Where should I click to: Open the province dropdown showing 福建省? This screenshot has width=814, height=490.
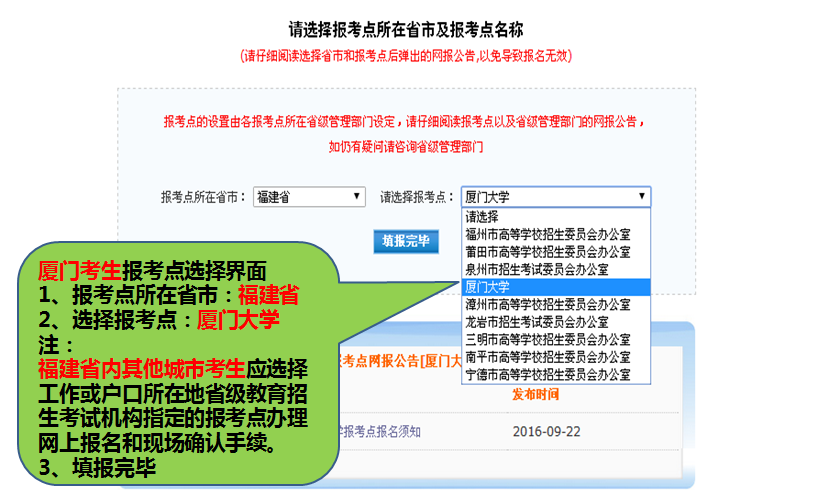[x=308, y=197]
